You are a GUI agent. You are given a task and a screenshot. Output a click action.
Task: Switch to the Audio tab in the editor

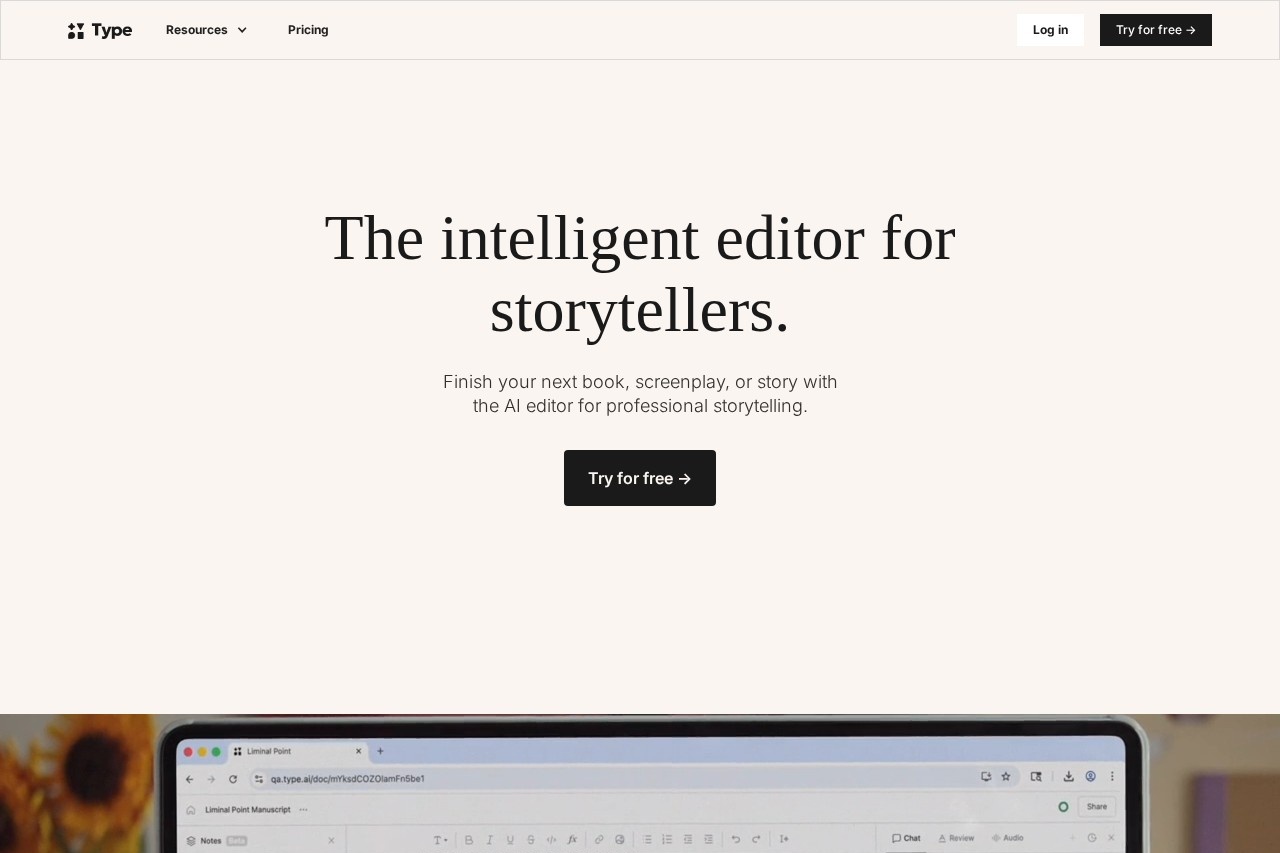pyautogui.click(x=1008, y=838)
